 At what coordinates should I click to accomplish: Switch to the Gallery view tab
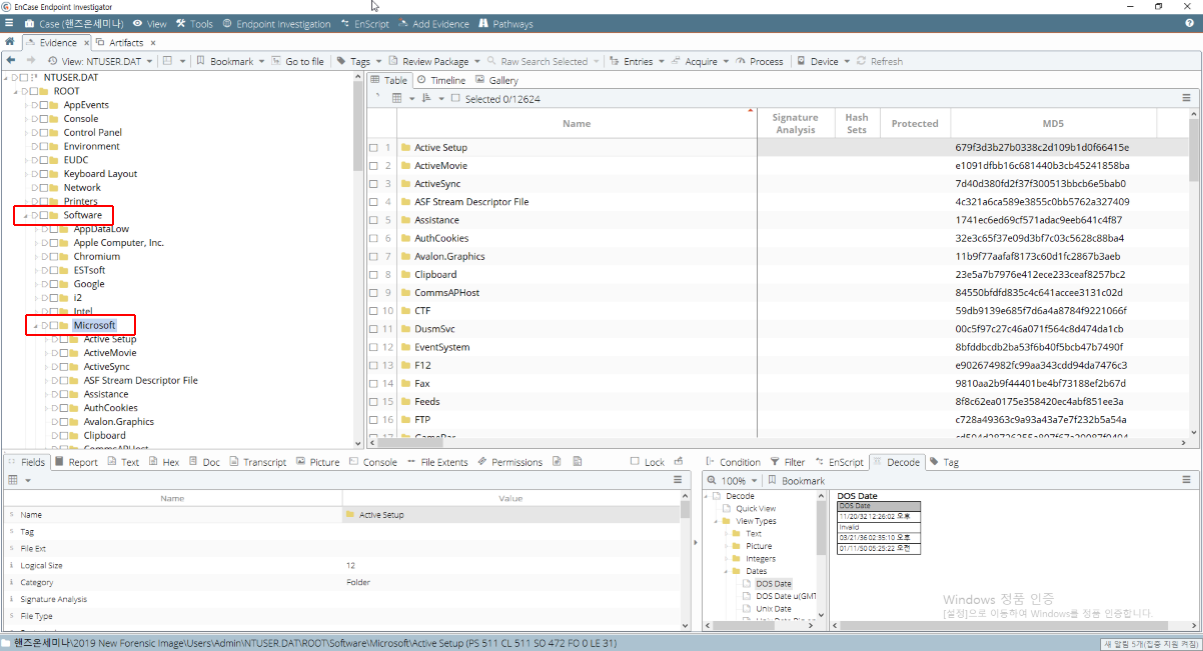497,80
